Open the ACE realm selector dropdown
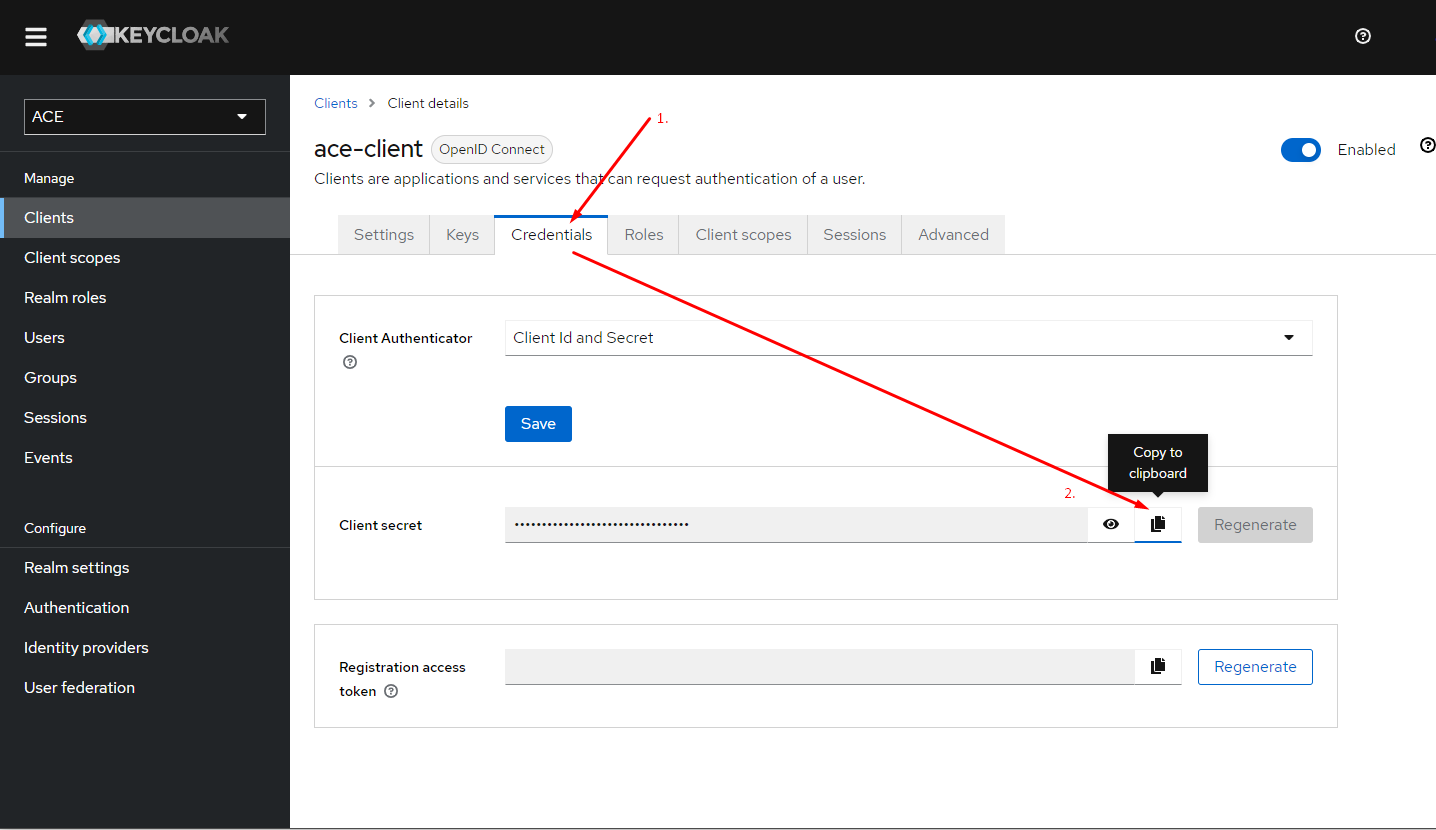This screenshot has height=830, width=1436. [x=145, y=117]
